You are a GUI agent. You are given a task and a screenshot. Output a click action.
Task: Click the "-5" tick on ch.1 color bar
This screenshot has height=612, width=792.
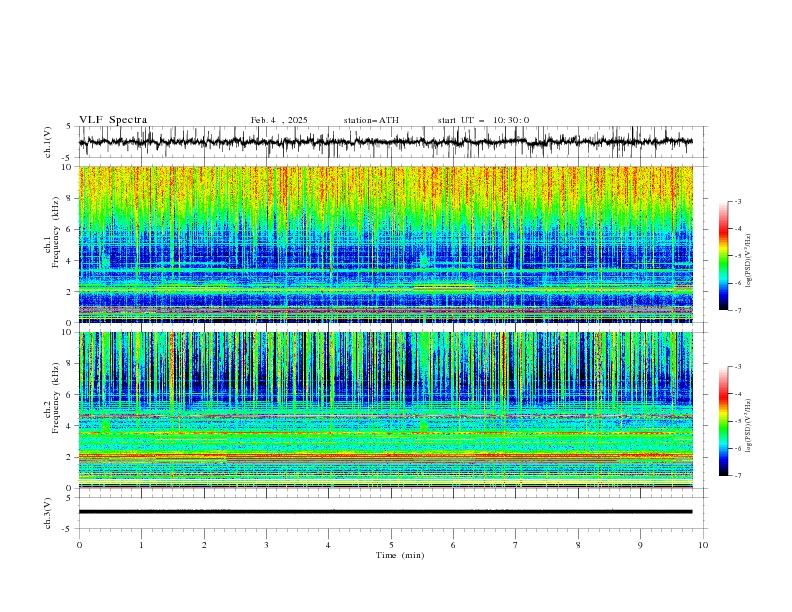pos(738,256)
